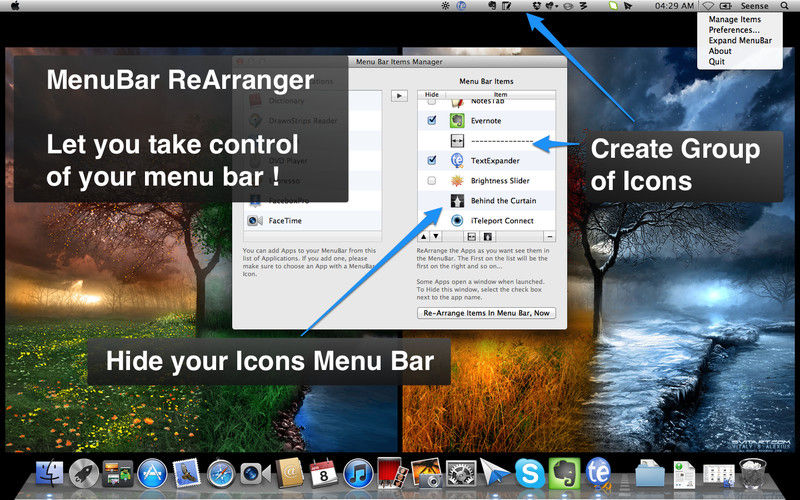The height and width of the screenshot is (500, 800).
Task: Tick the Hide checkbox for Evernote
Action: (432, 120)
